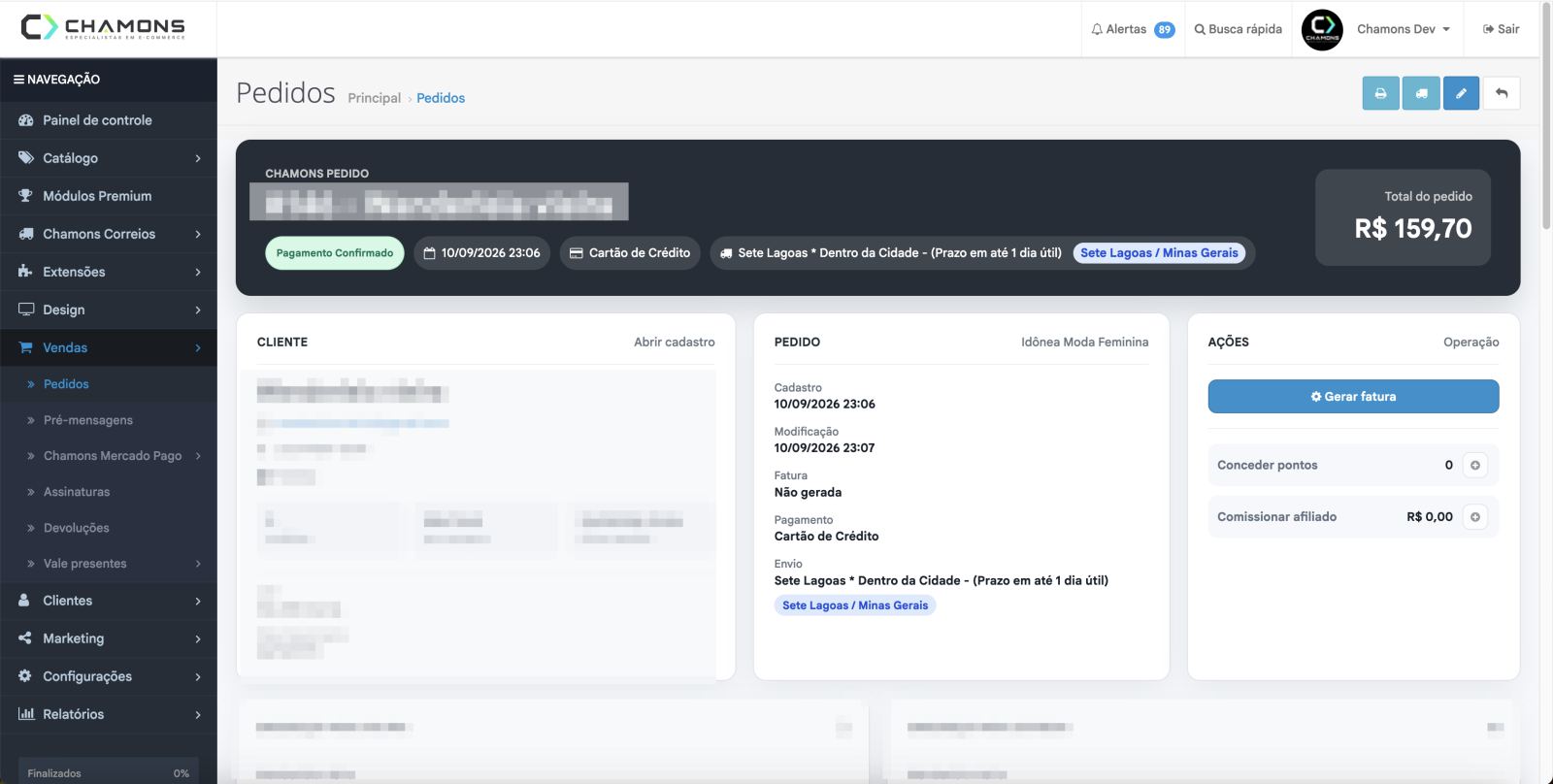Click the shipping truck icon button
1553x784 pixels.
(x=1421, y=93)
